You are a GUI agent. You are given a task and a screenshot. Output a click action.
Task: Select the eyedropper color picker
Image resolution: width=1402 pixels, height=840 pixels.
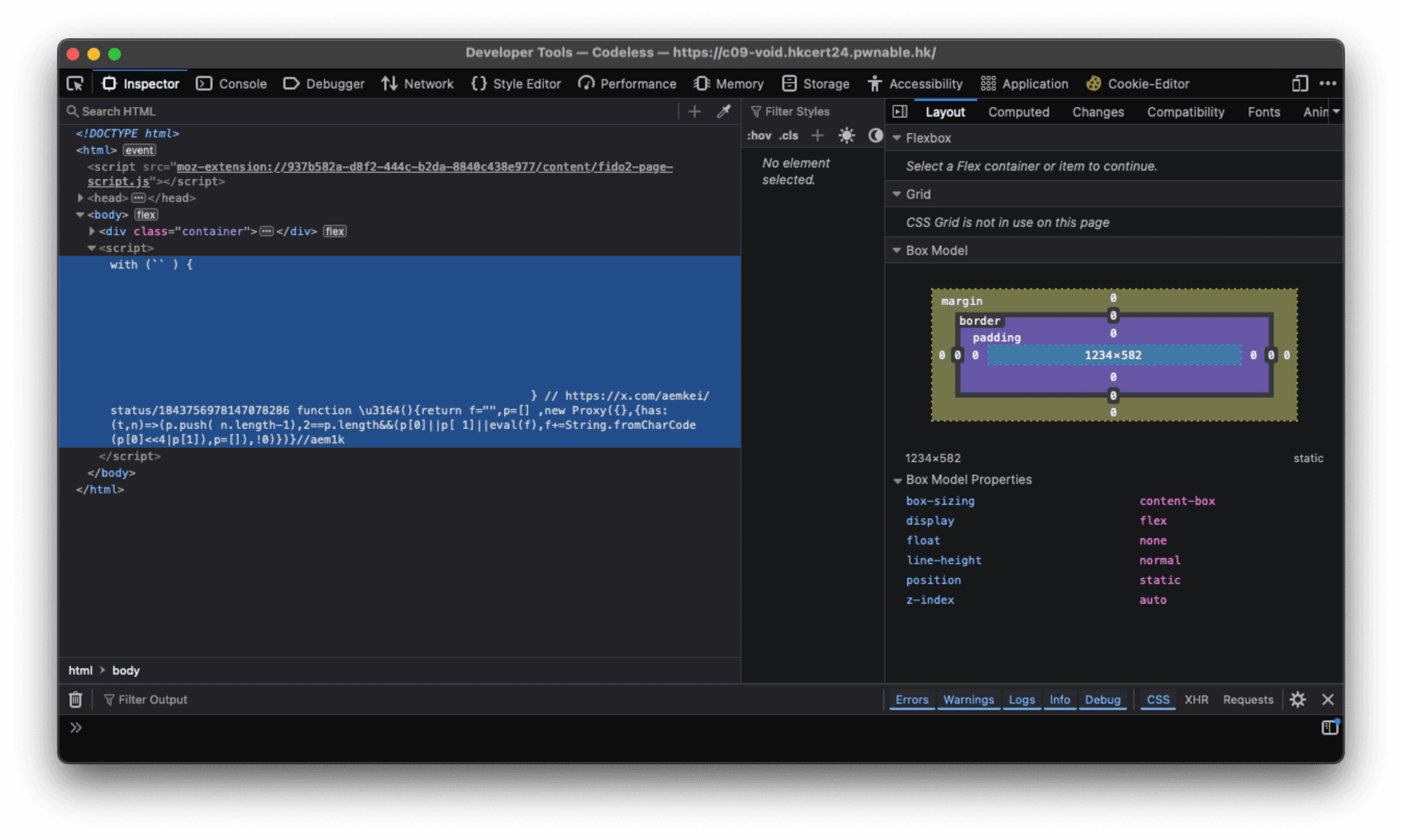[724, 111]
